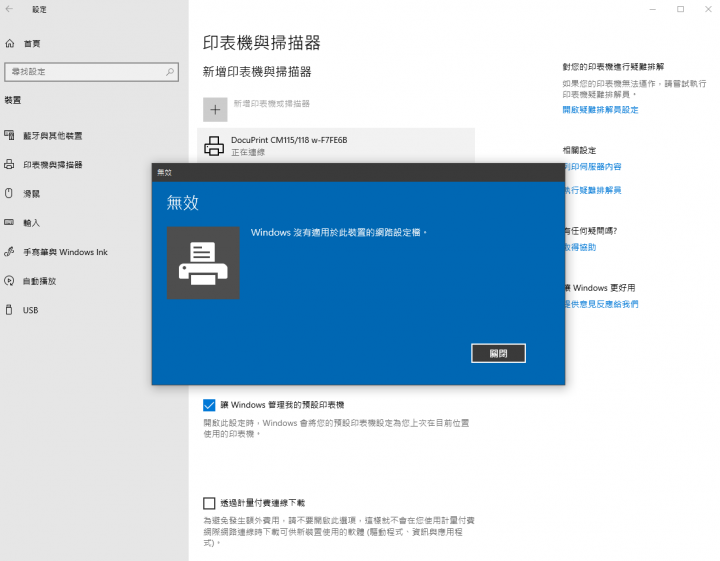Click the 印表機與掃描器 page heading
This screenshot has height=561, width=720.
click(261, 43)
